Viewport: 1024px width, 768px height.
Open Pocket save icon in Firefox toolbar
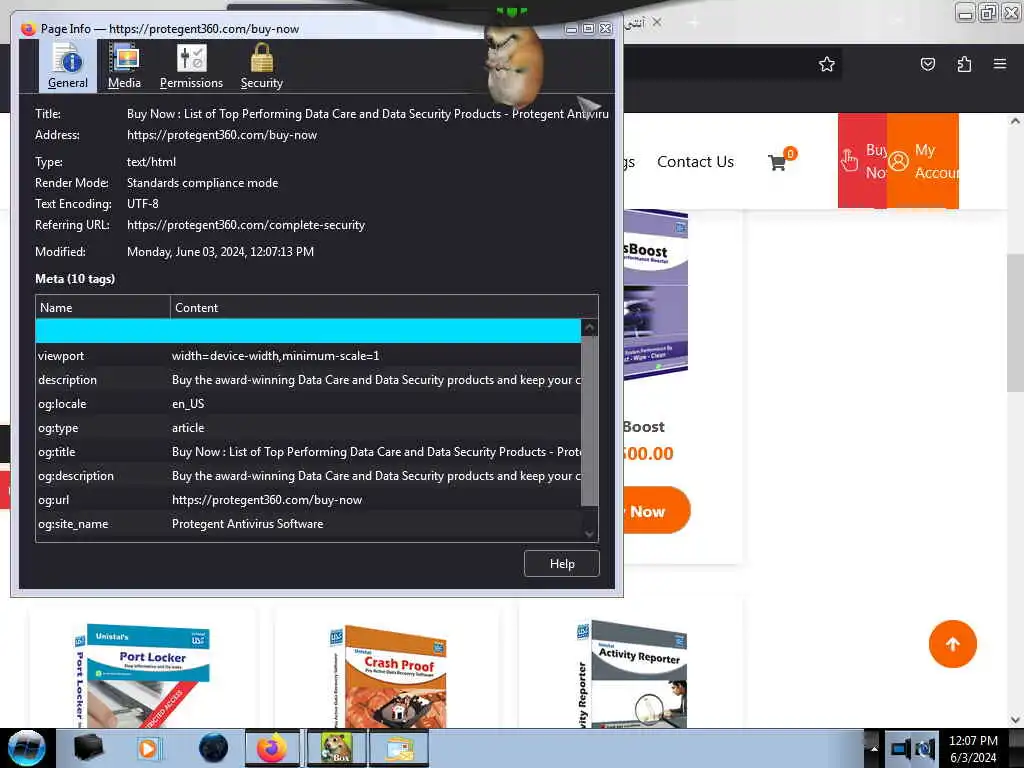point(927,64)
